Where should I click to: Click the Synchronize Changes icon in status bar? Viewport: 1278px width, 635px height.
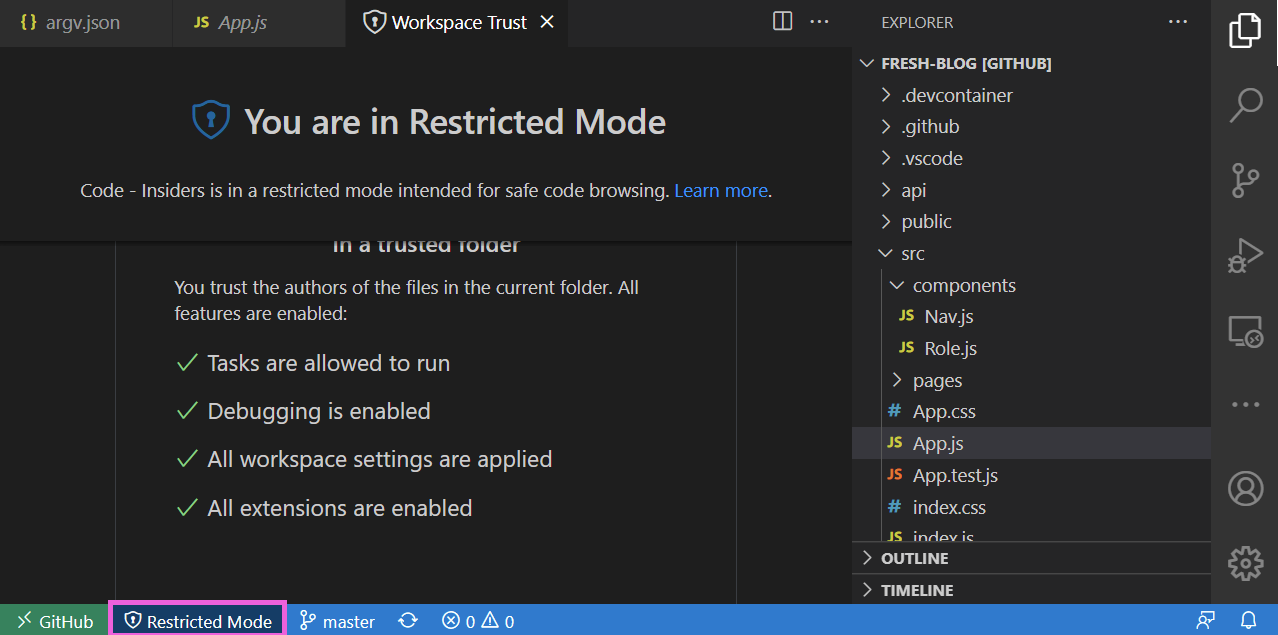pyautogui.click(x=408, y=621)
